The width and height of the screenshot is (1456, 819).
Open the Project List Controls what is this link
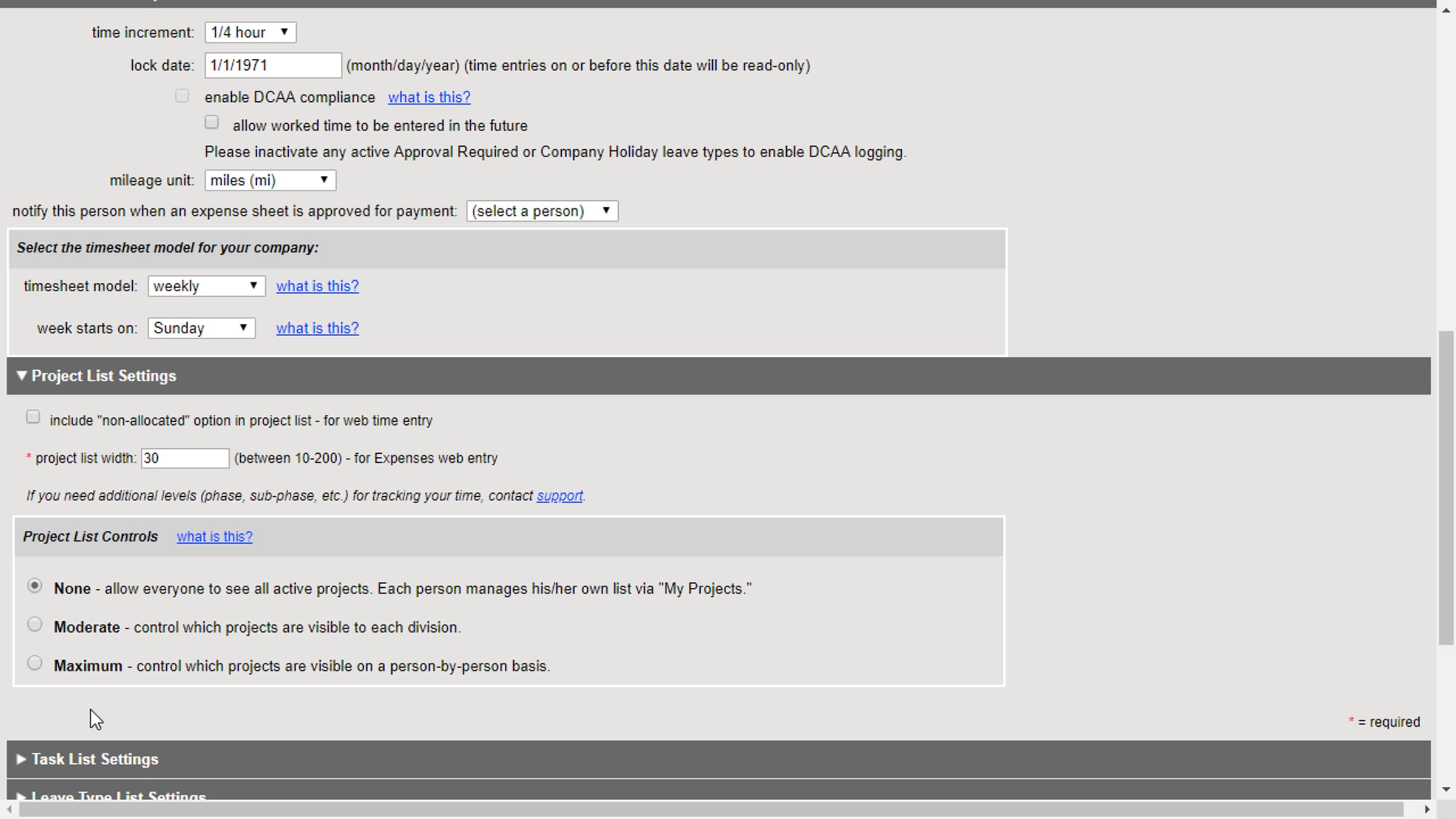tap(214, 536)
